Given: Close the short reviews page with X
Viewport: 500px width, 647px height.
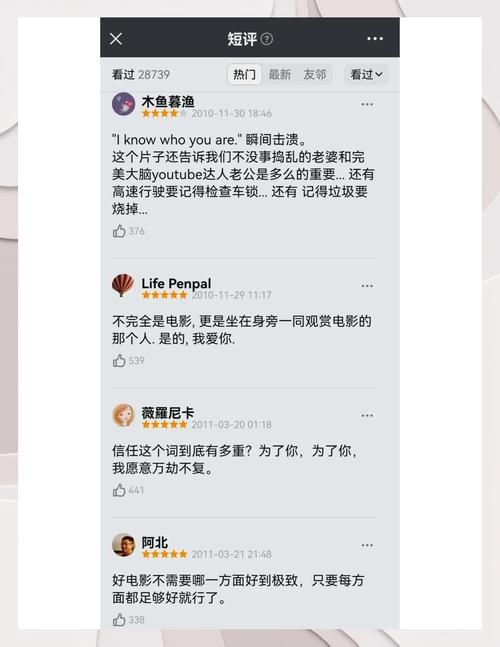Looking at the screenshot, I should [116, 39].
